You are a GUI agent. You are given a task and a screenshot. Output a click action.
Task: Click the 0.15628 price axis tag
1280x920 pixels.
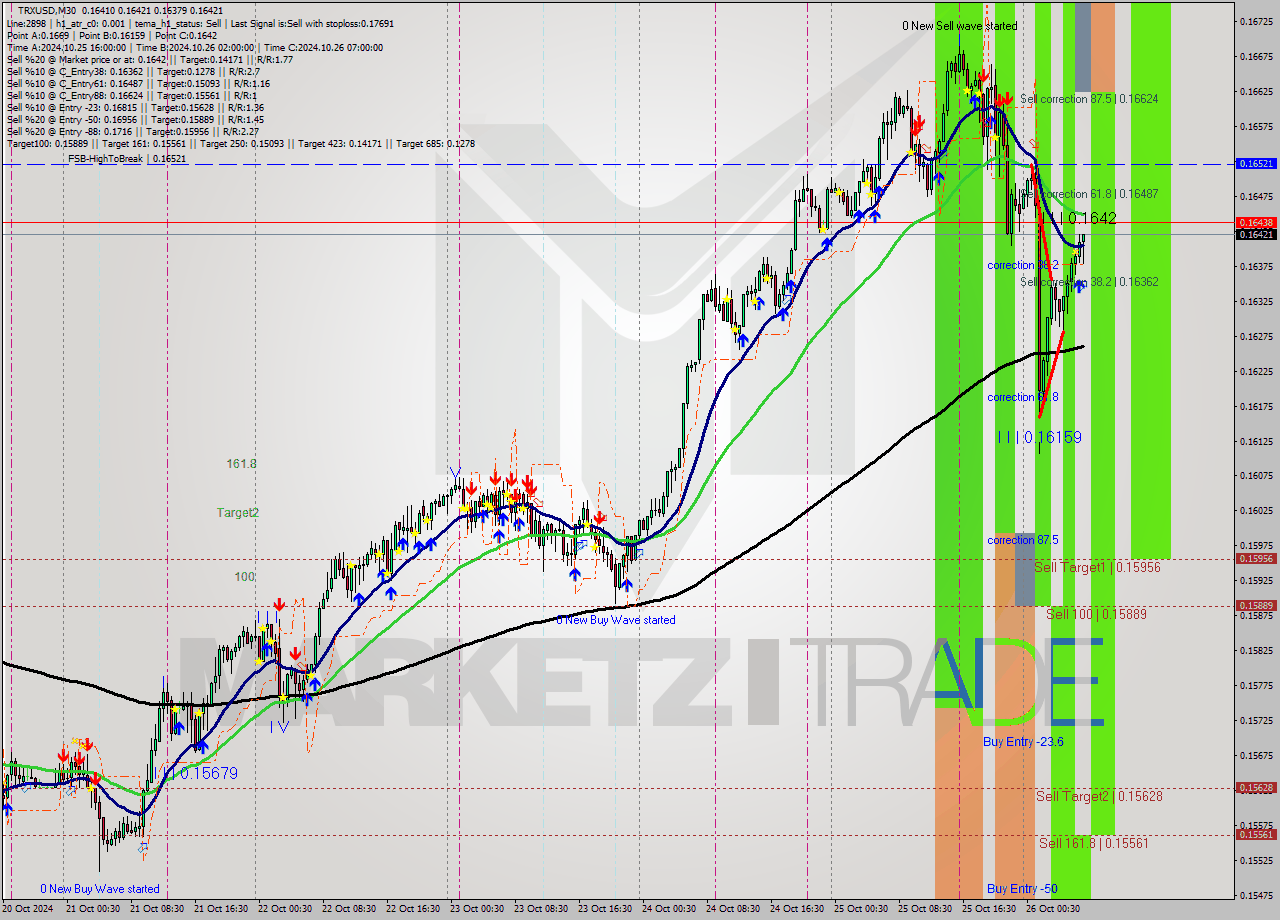[1256, 787]
